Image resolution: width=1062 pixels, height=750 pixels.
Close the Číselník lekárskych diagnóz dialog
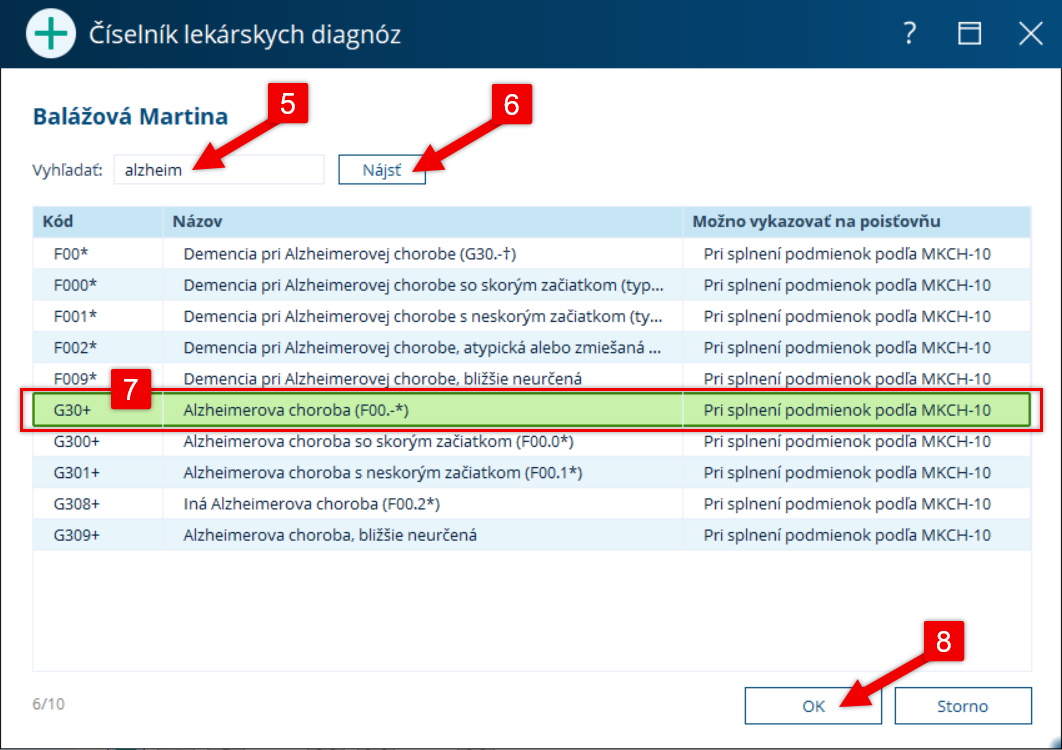tap(1030, 33)
